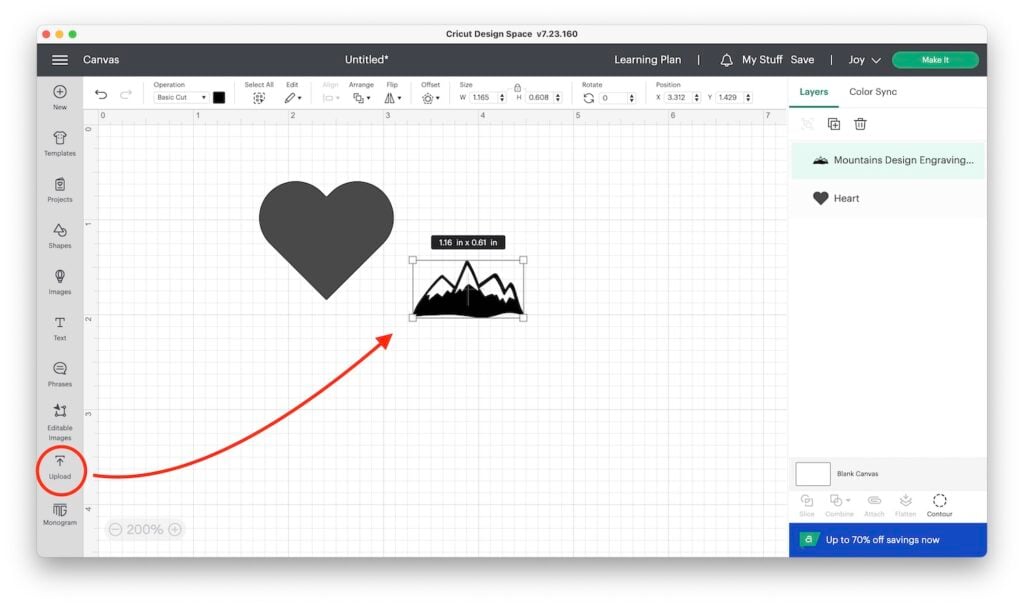1024x606 pixels.
Task: Open the Edit dropdown
Action: 293,98
